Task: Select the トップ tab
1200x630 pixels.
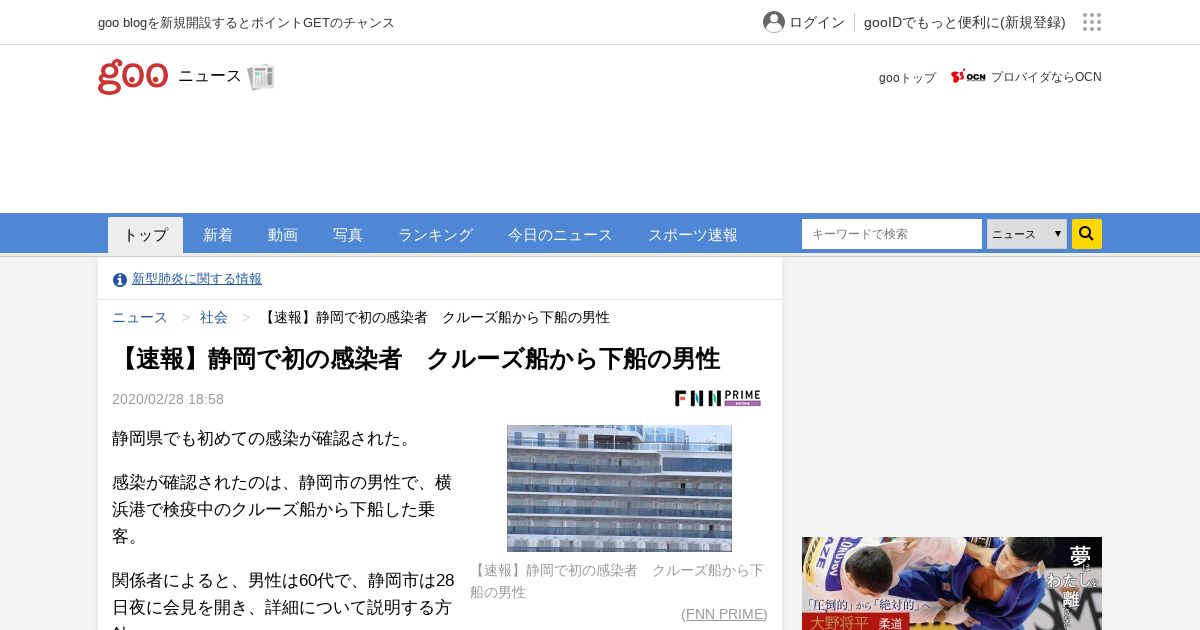Action: (146, 235)
